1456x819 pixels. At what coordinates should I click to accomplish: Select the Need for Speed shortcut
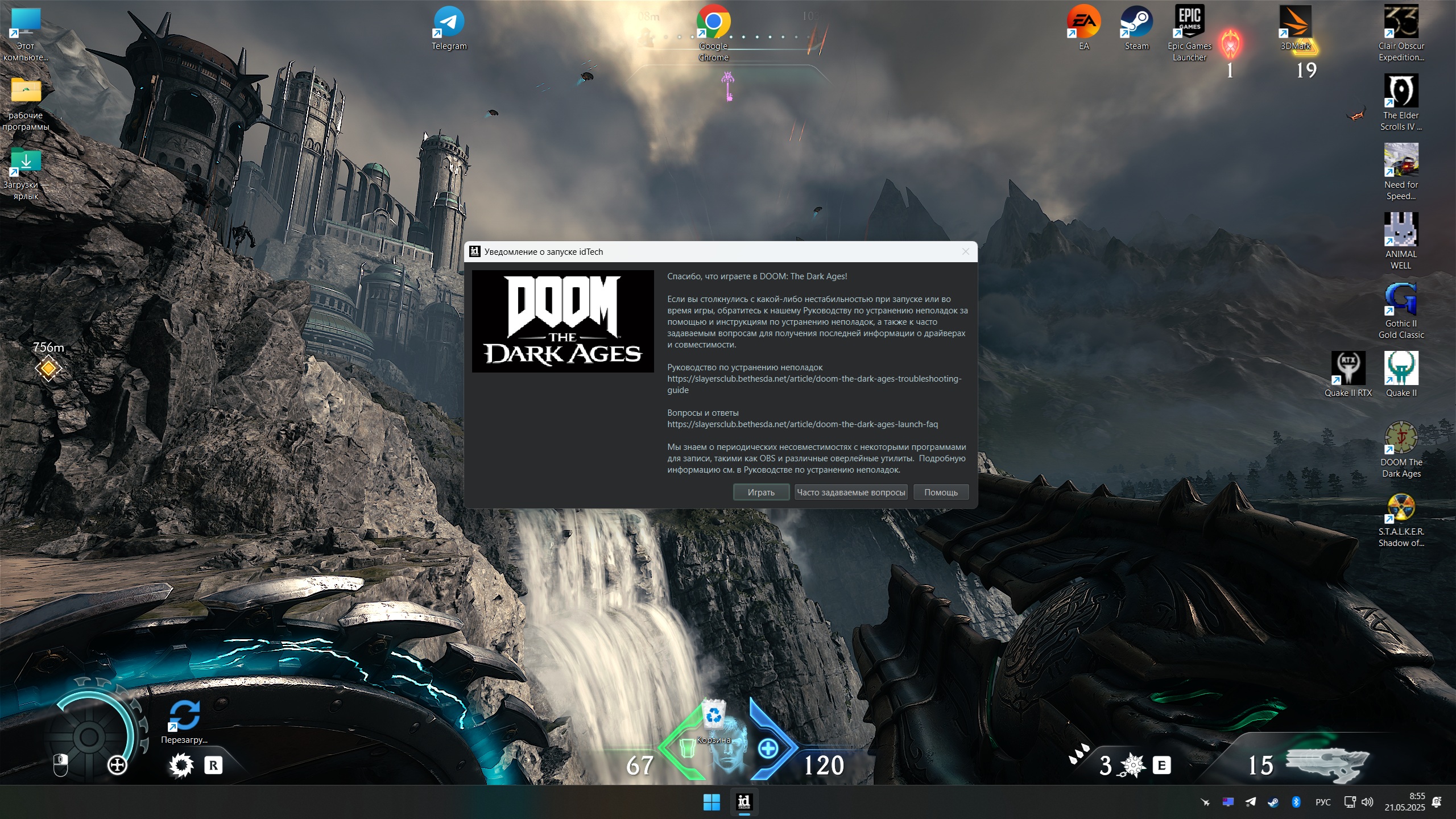tap(1401, 173)
